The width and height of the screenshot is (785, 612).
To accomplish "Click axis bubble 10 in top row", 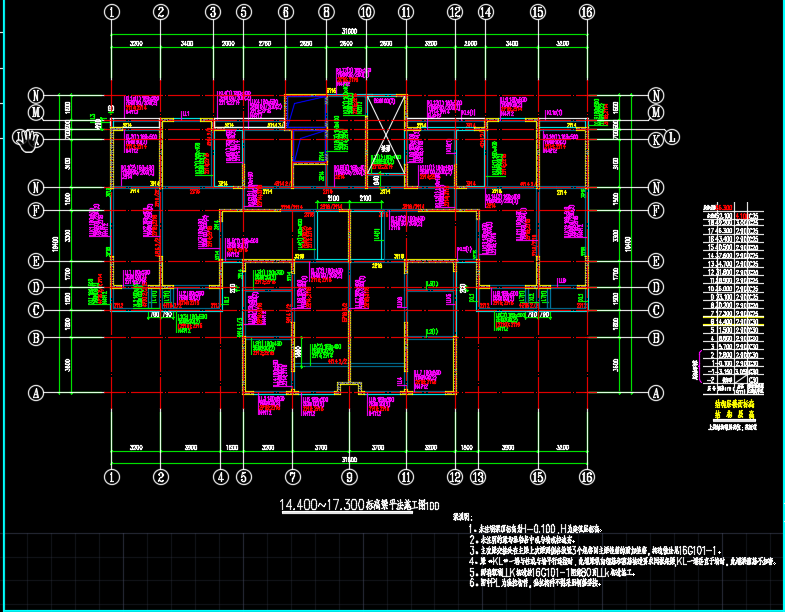I will pyautogui.click(x=366, y=12).
